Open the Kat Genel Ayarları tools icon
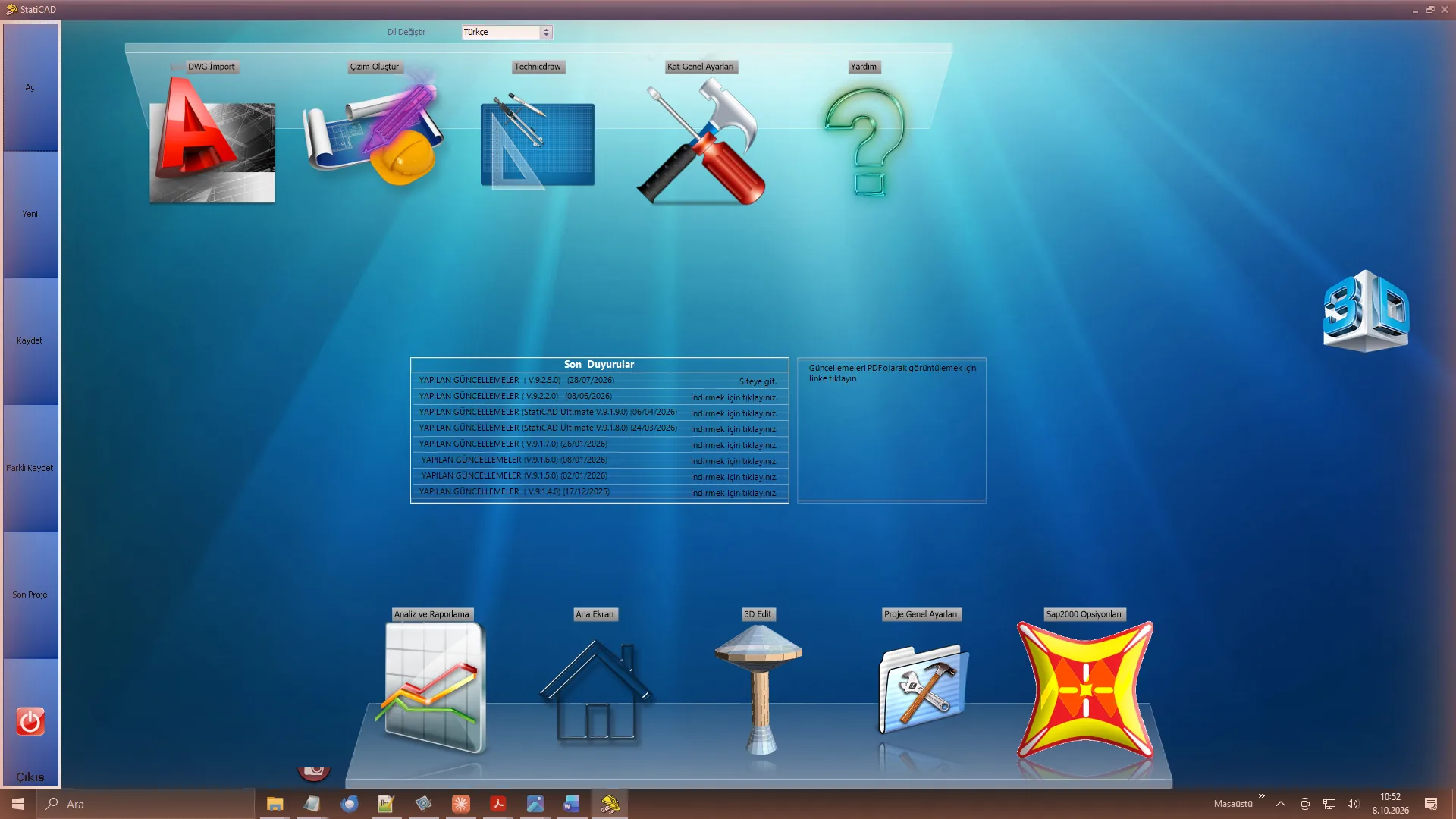 coord(701,142)
